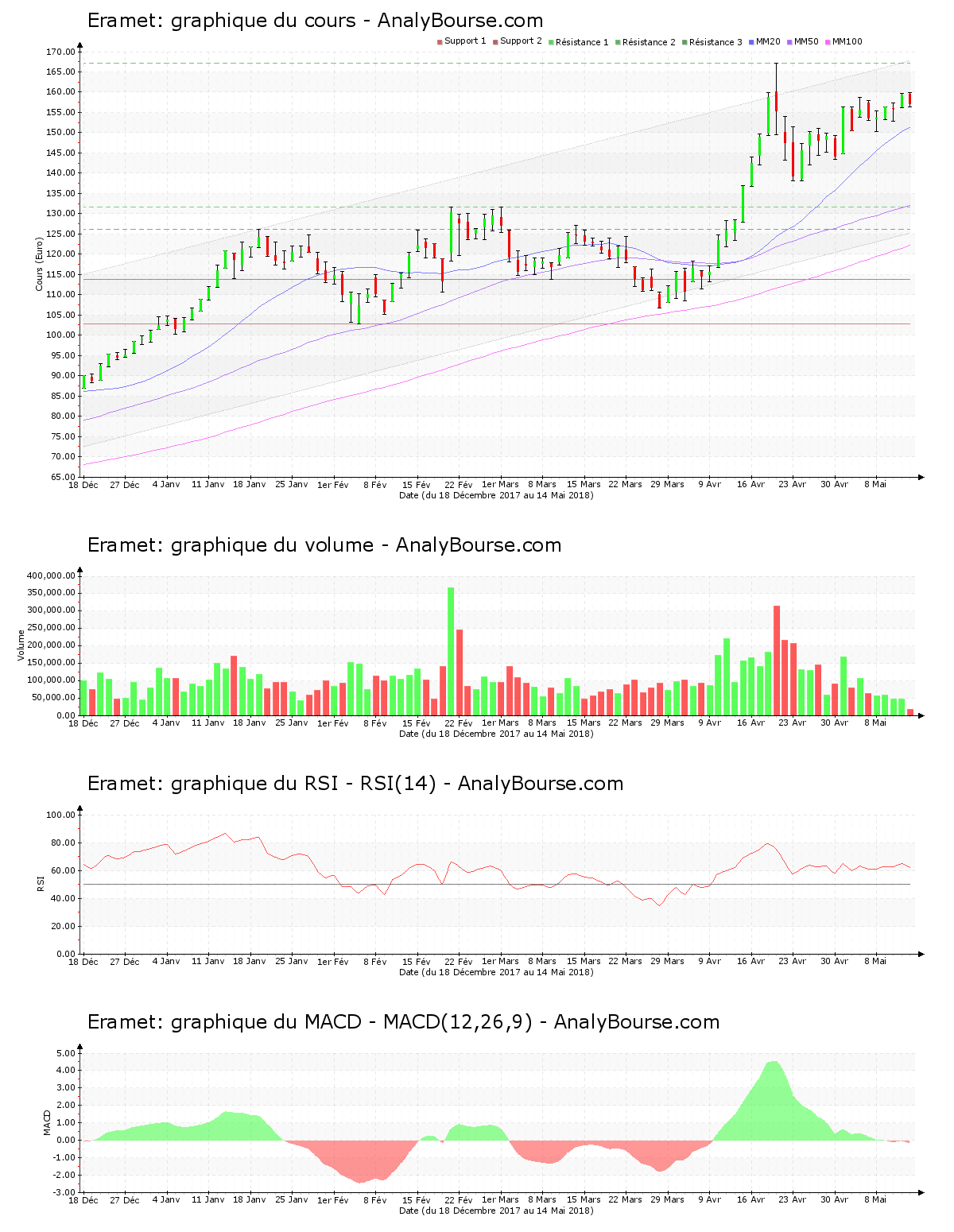The image size is (954, 1232).
Task: Click '22 Fév' date under price chart
Action: [459, 485]
